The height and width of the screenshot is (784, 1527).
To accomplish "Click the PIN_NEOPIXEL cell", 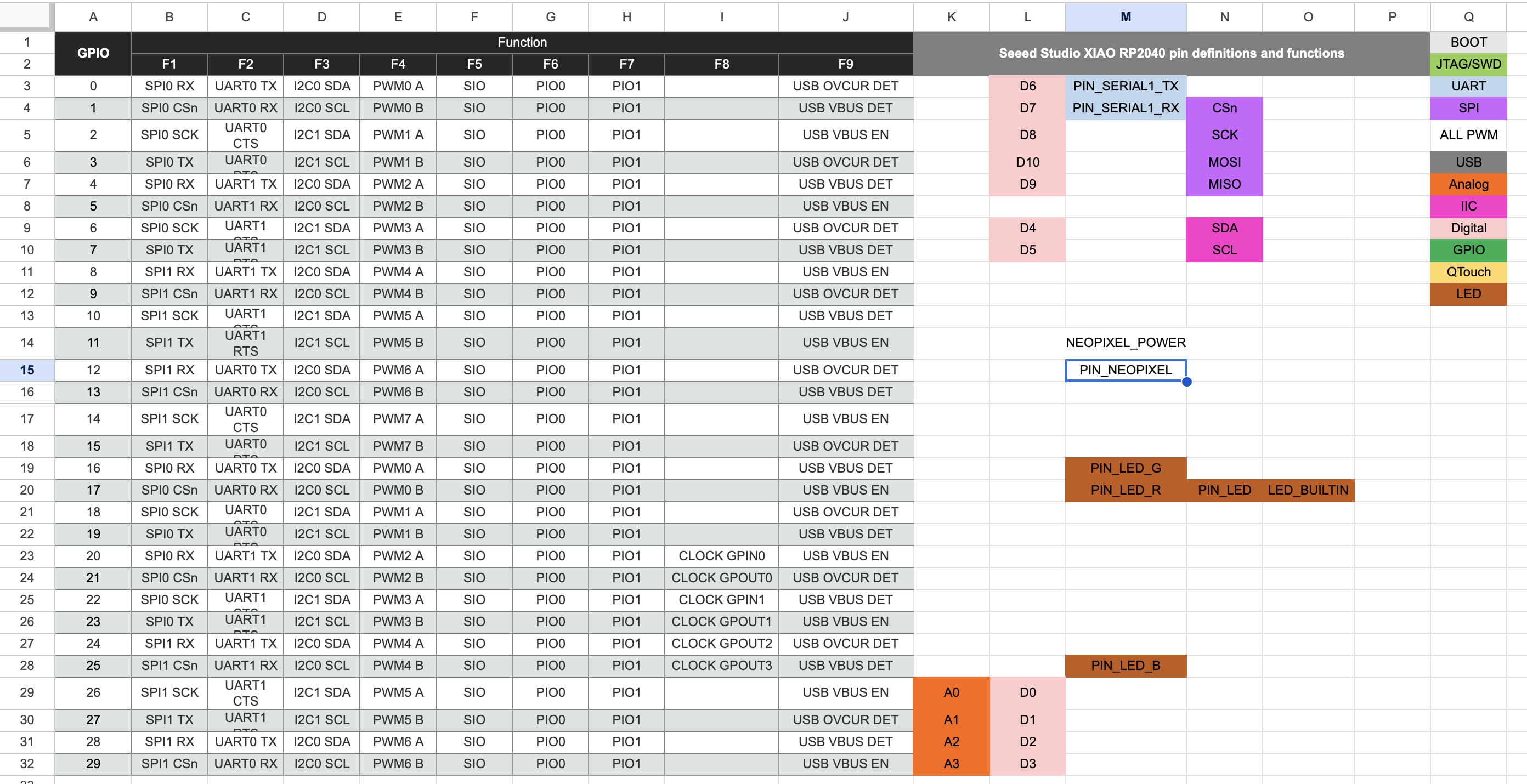I will pyautogui.click(x=1125, y=371).
